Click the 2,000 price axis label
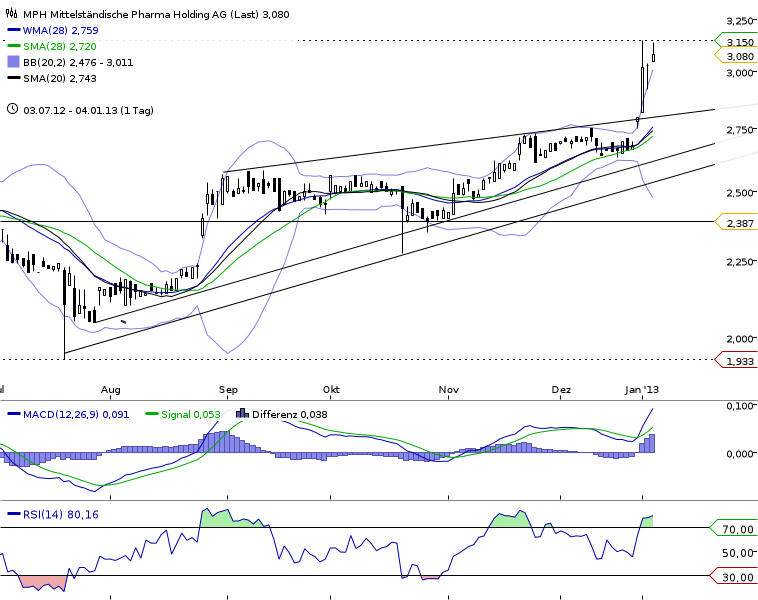 point(740,338)
